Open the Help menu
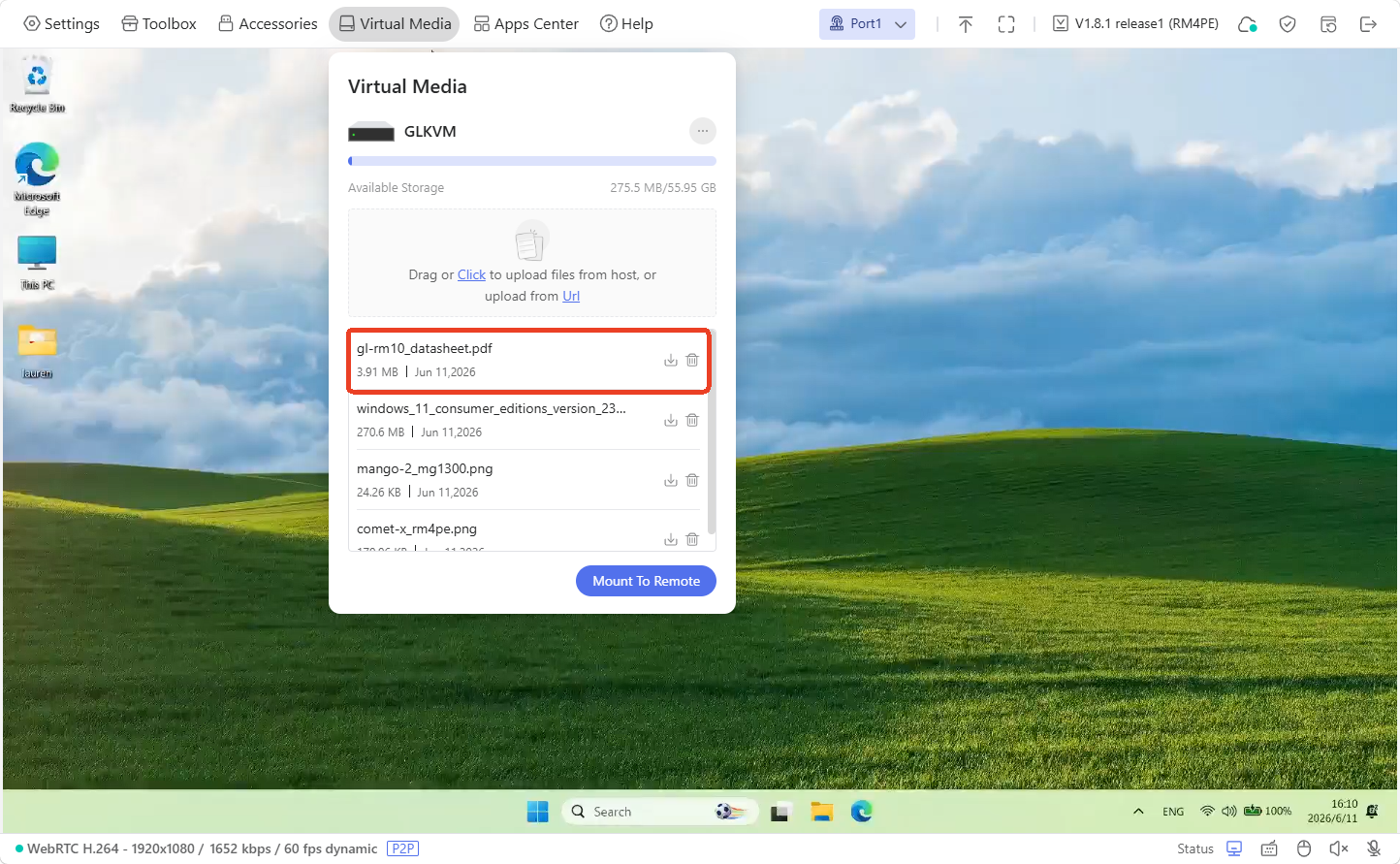This screenshot has width=1400, height=864. pyautogui.click(x=626, y=23)
